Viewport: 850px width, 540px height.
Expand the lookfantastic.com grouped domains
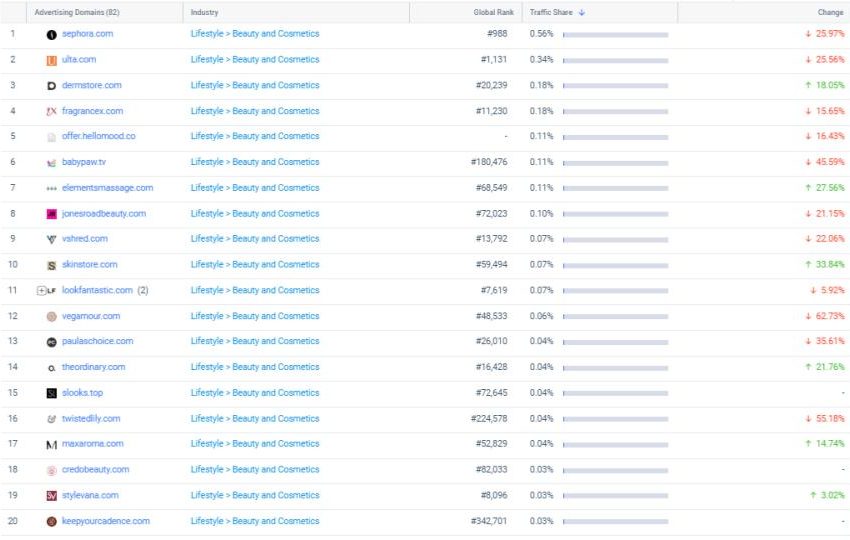pos(41,291)
